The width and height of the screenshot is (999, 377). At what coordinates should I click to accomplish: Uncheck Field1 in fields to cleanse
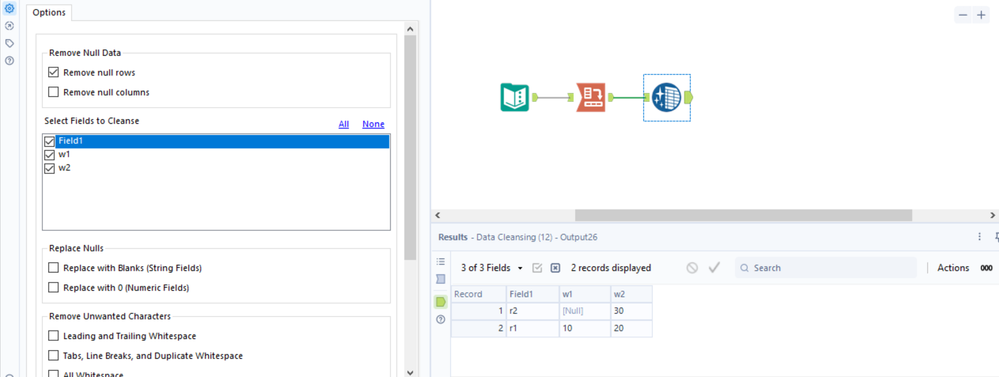click(50, 141)
